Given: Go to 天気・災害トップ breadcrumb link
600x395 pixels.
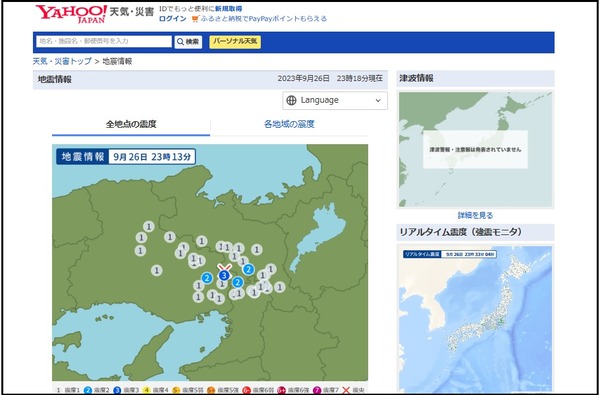Looking at the screenshot, I should click(62, 61).
